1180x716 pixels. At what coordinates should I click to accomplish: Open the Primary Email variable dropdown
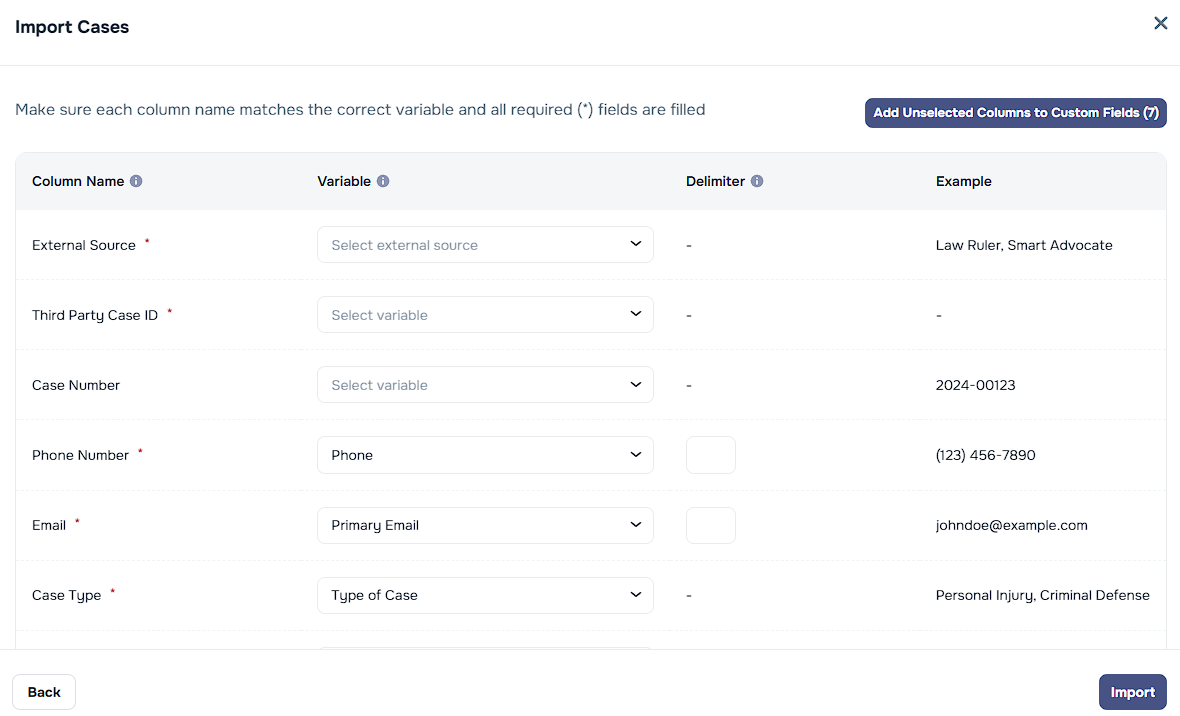click(x=485, y=525)
